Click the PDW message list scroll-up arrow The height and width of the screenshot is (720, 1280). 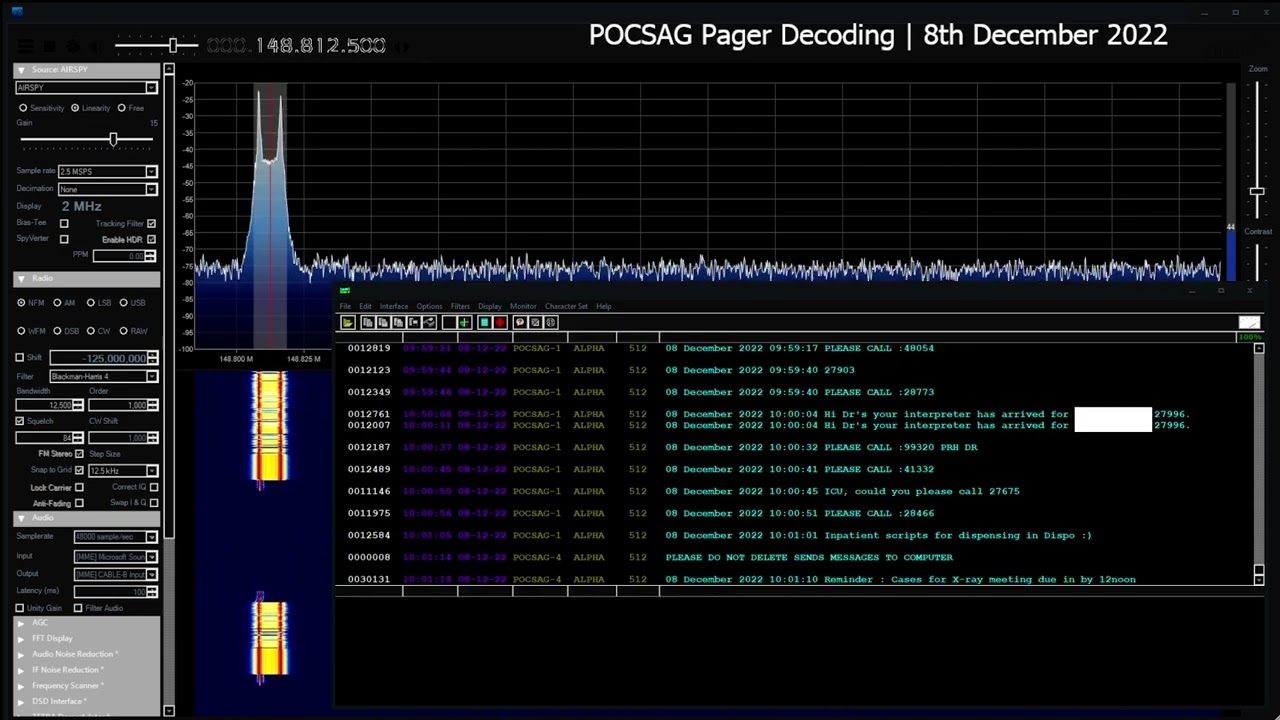pyautogui.click(x=1259, y=348)
